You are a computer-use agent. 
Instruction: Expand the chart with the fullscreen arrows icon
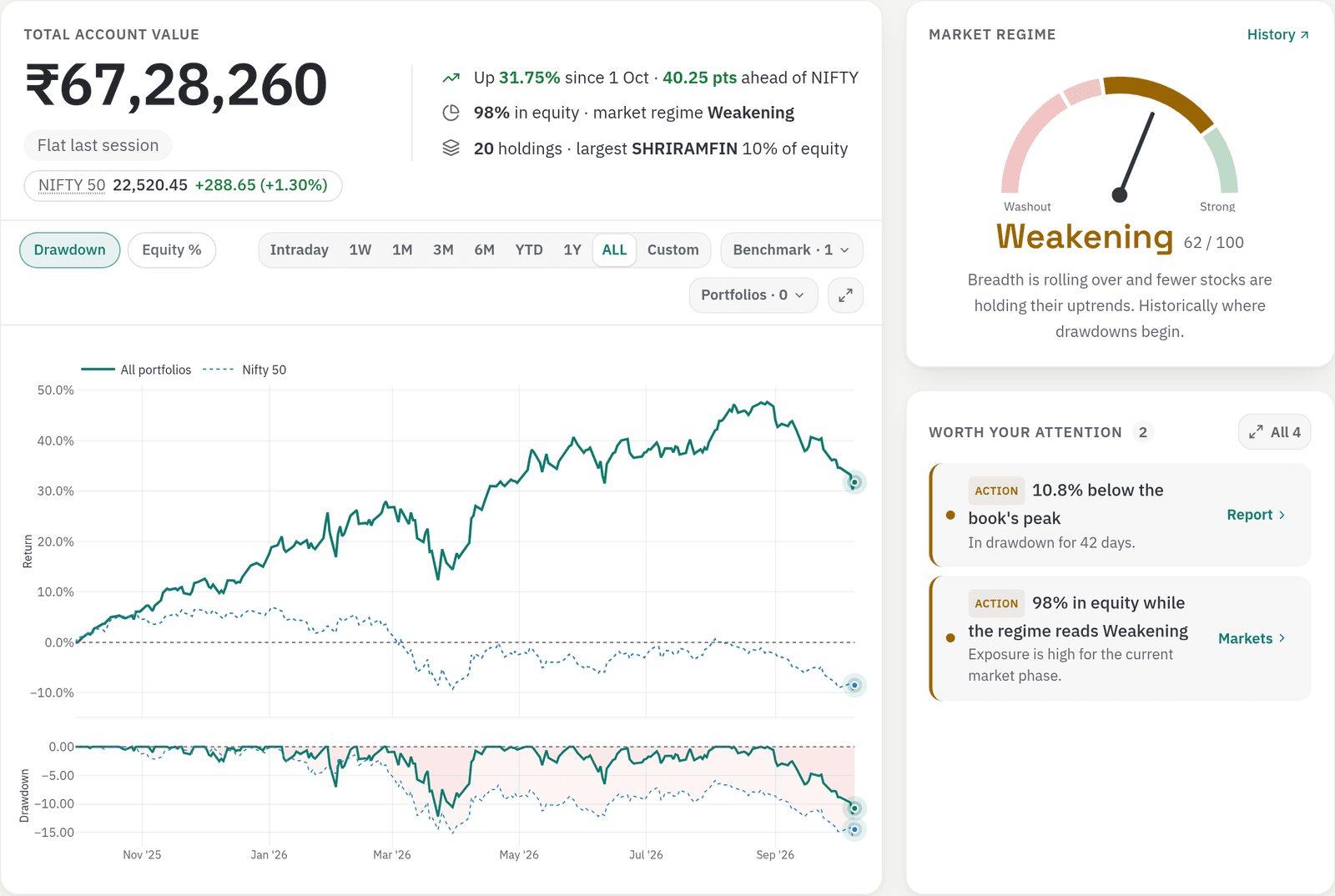click(845, 295)
